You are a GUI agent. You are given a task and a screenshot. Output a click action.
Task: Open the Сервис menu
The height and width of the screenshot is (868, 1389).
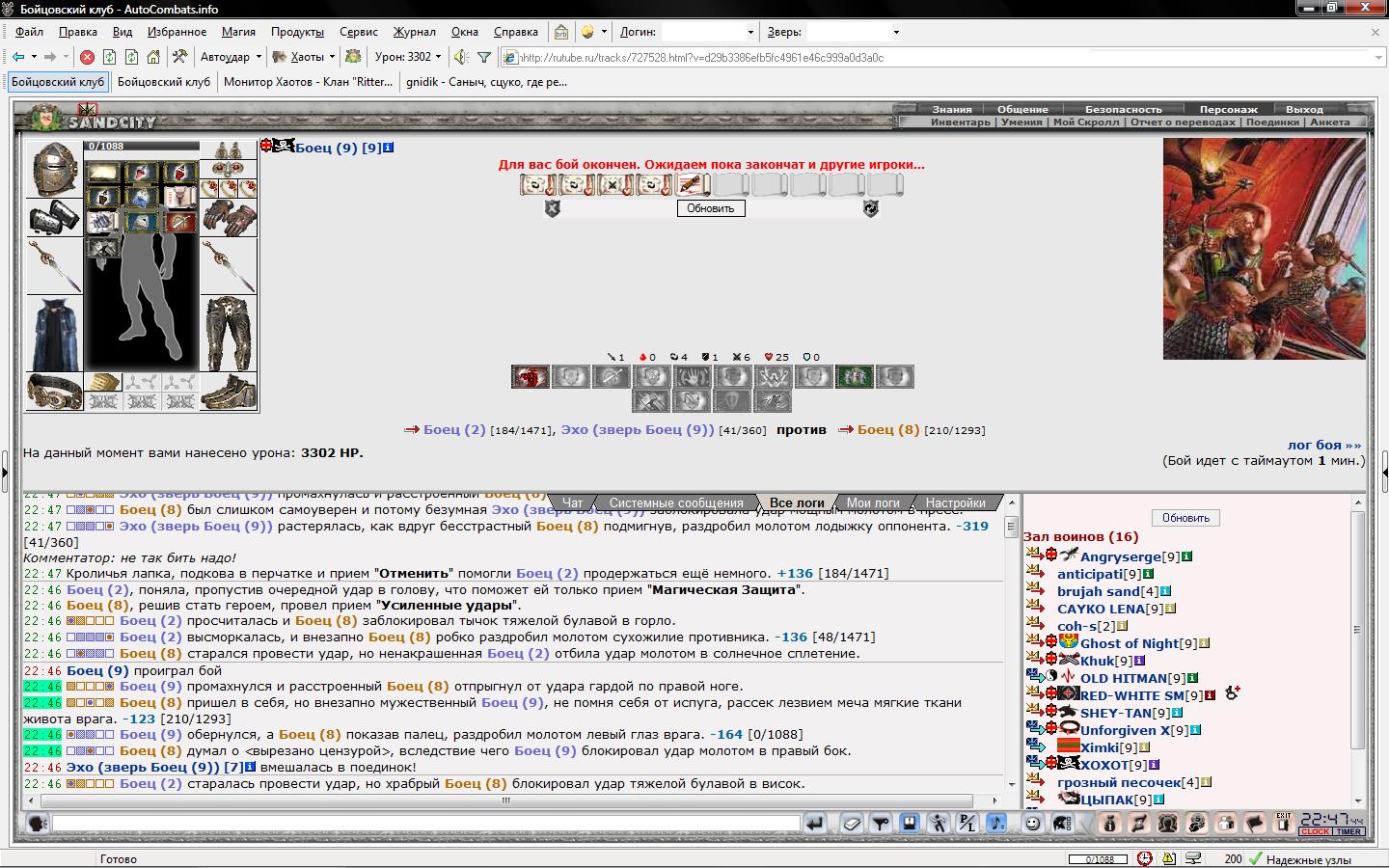coord(359,32)
